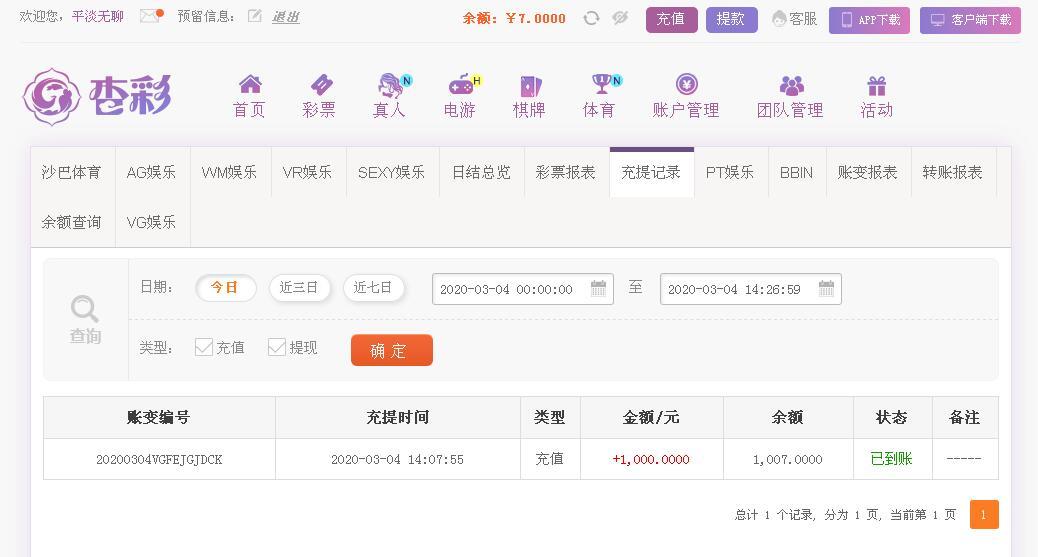Switch to 彩票报表 tab
Image resolution: width=1038 pixels, height=557 pixels.
point(566,172)
